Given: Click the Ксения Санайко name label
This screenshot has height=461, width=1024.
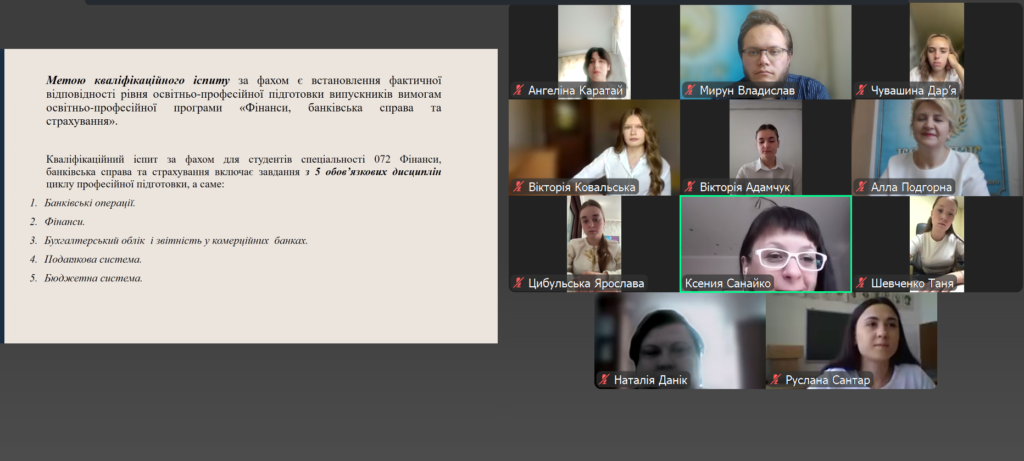Looking at the screenshot, I should pos(728,284).
